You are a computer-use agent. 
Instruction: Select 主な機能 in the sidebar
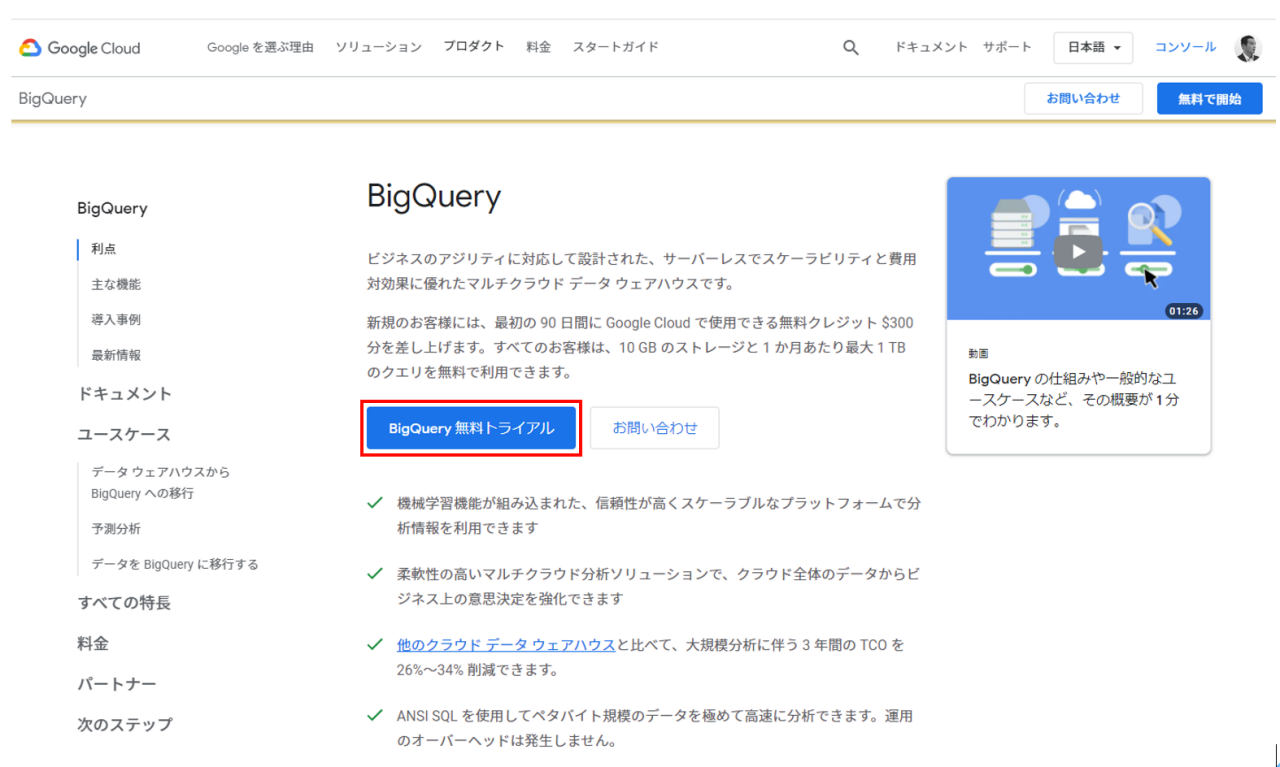click(116, 284)
